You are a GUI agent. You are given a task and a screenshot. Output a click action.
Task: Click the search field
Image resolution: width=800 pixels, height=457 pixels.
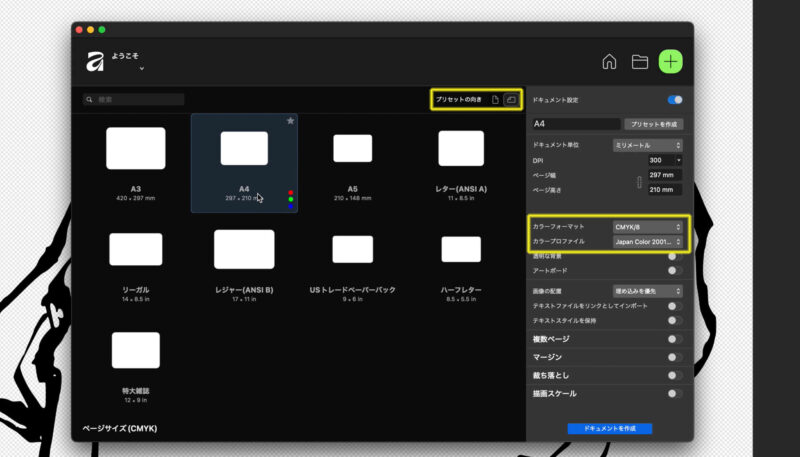coord(134,99)
